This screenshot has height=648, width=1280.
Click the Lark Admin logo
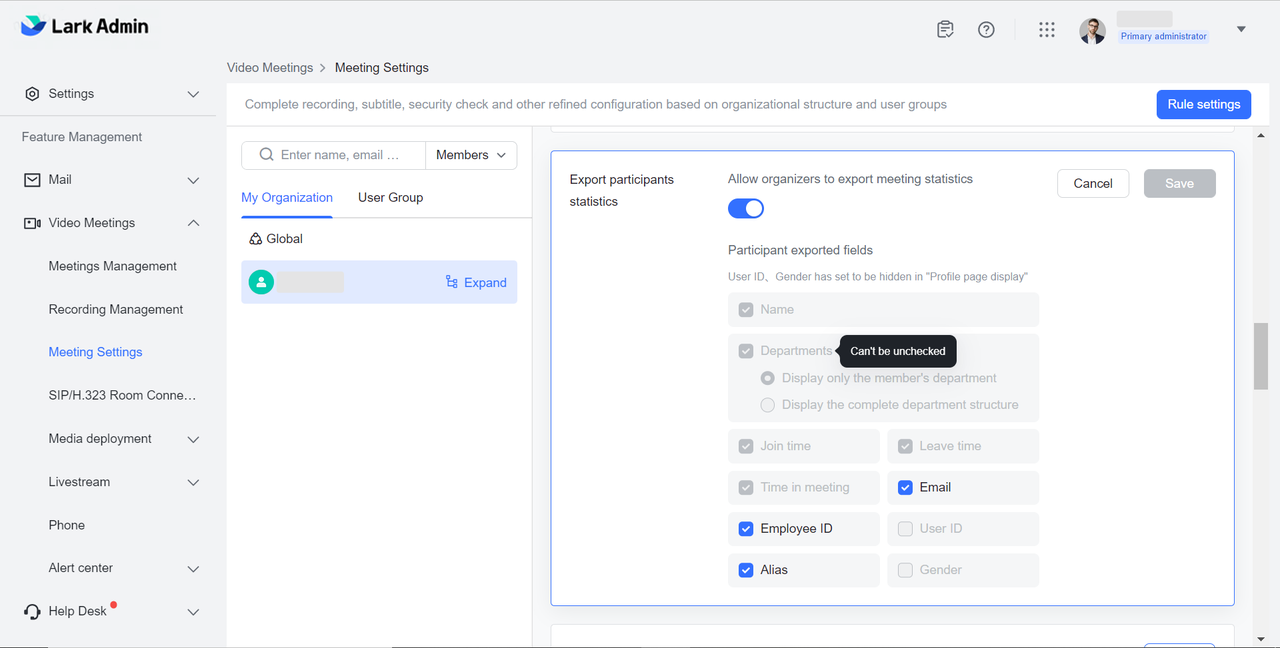(85, 27)
